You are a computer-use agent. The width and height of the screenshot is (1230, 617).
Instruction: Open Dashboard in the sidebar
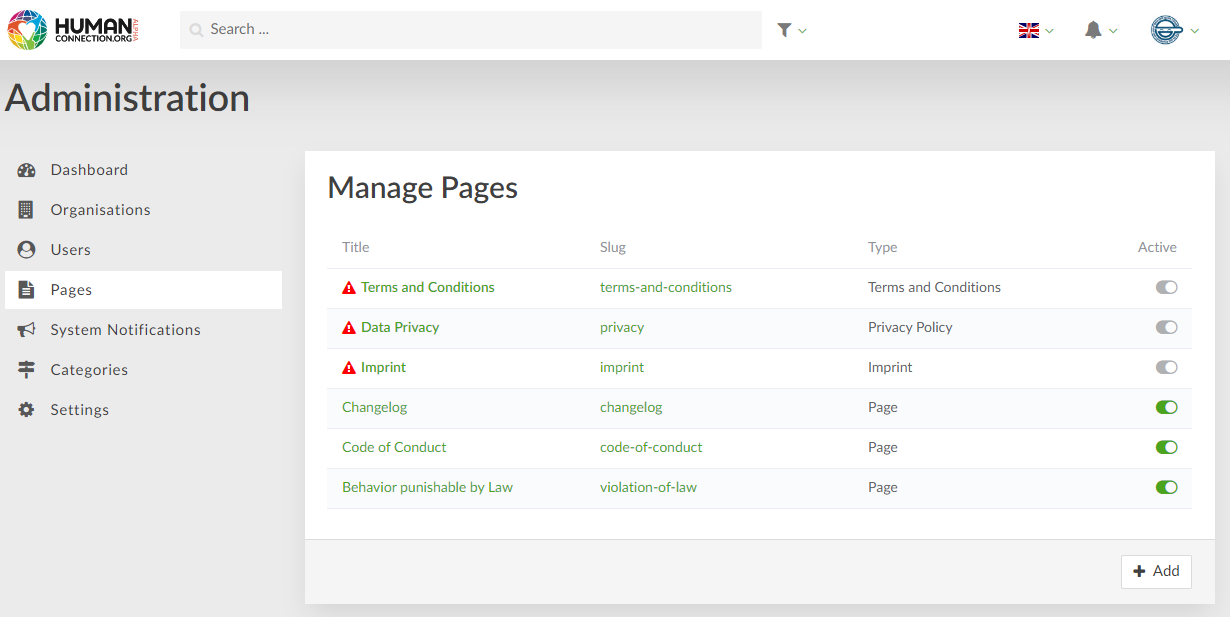[143, 170]
